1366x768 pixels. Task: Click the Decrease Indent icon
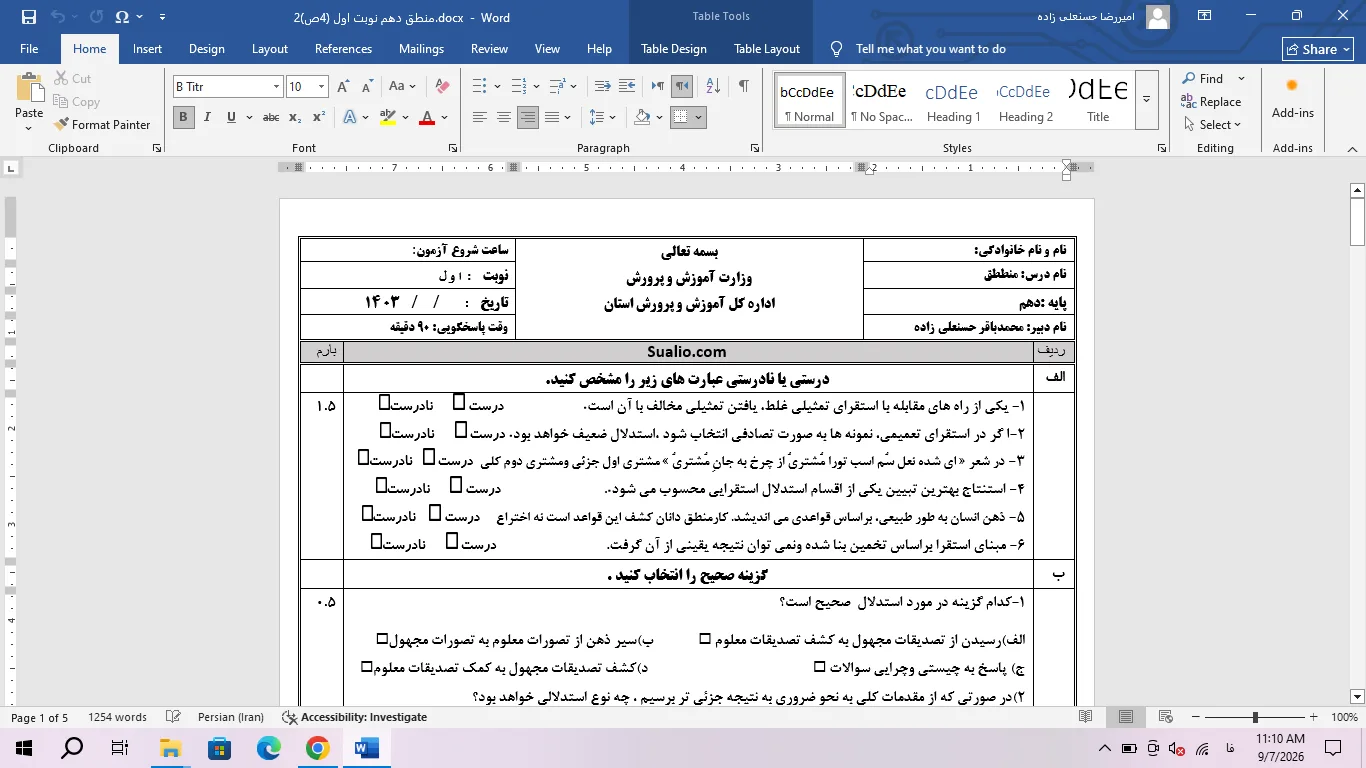point(602,87)
